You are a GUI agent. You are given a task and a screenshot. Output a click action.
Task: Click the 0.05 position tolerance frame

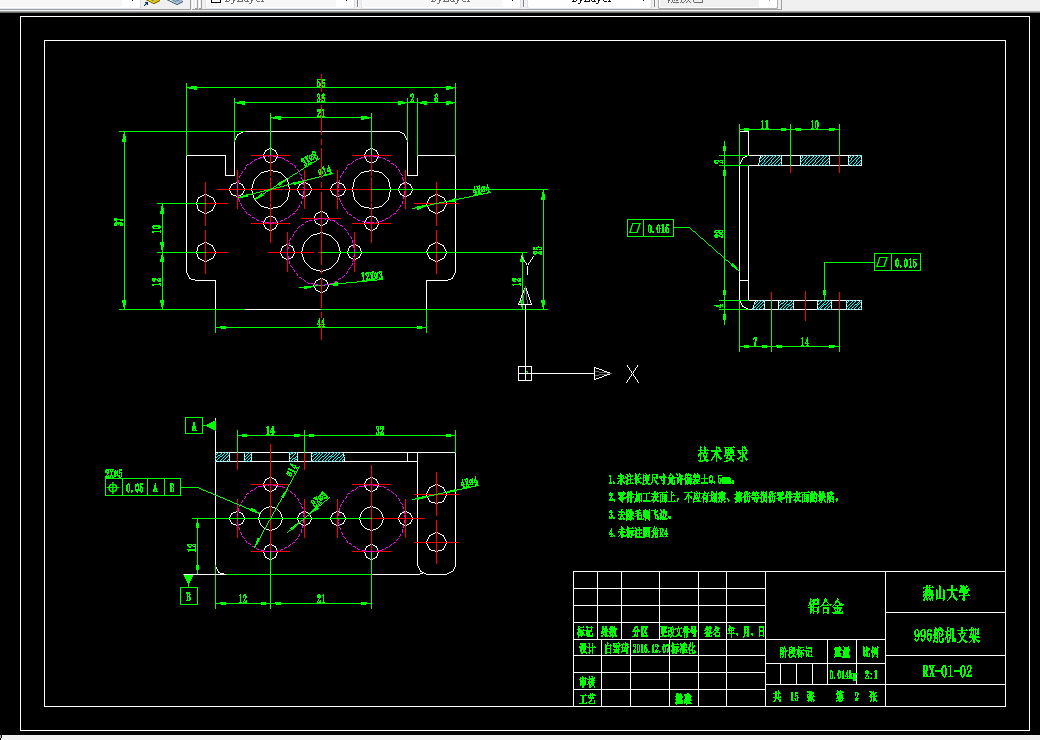(x=143, y=487)
